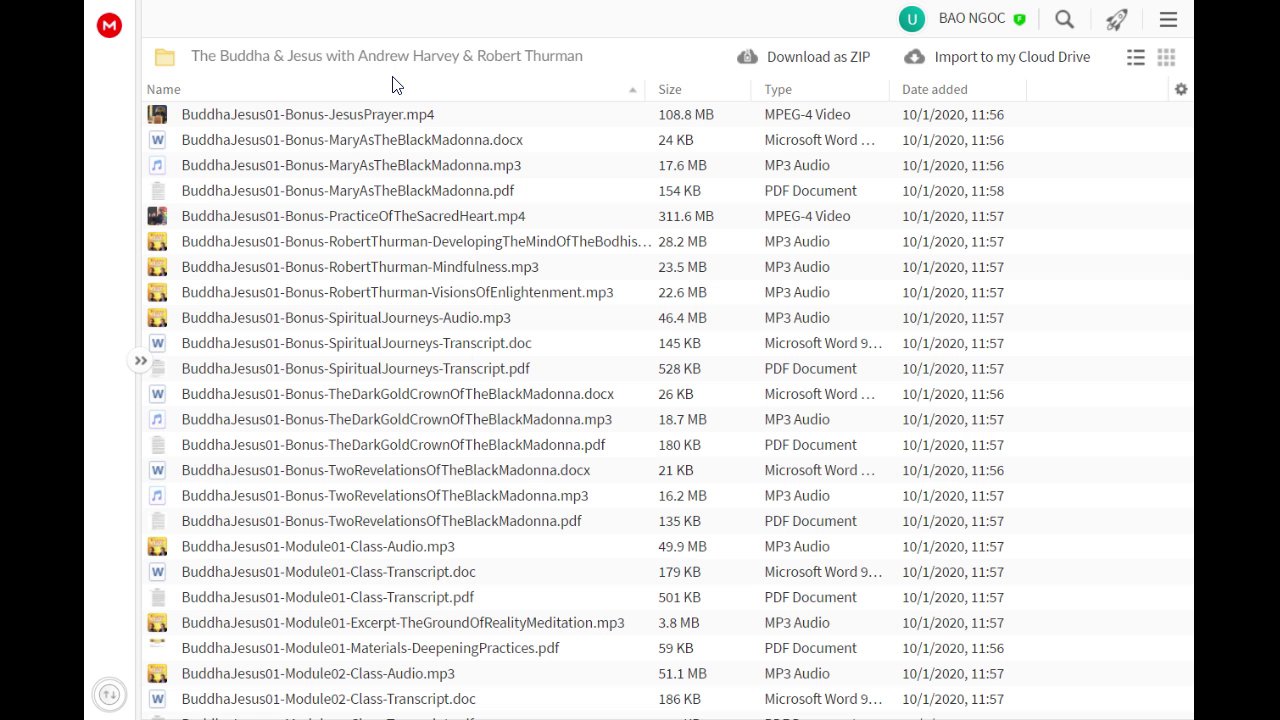Switch to grid thumbnail view
The height and width of the screenshot is (720, 1280).
[1166, 57]
